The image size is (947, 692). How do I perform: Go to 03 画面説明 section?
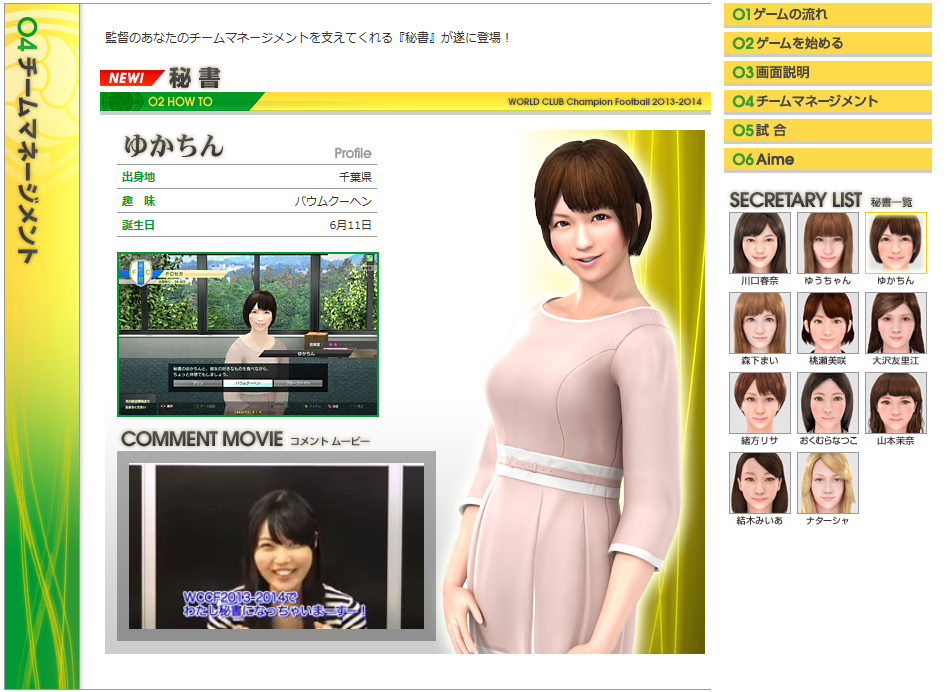(x=827, y=72)
